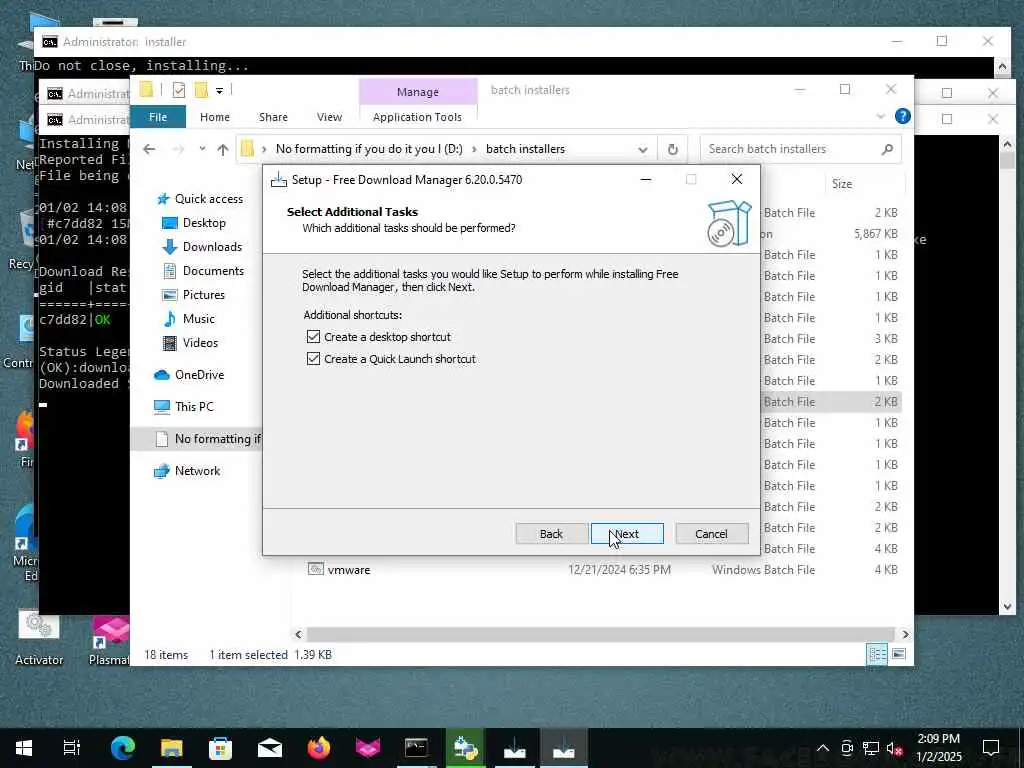Open the Windows Start menu

(24, 748)
